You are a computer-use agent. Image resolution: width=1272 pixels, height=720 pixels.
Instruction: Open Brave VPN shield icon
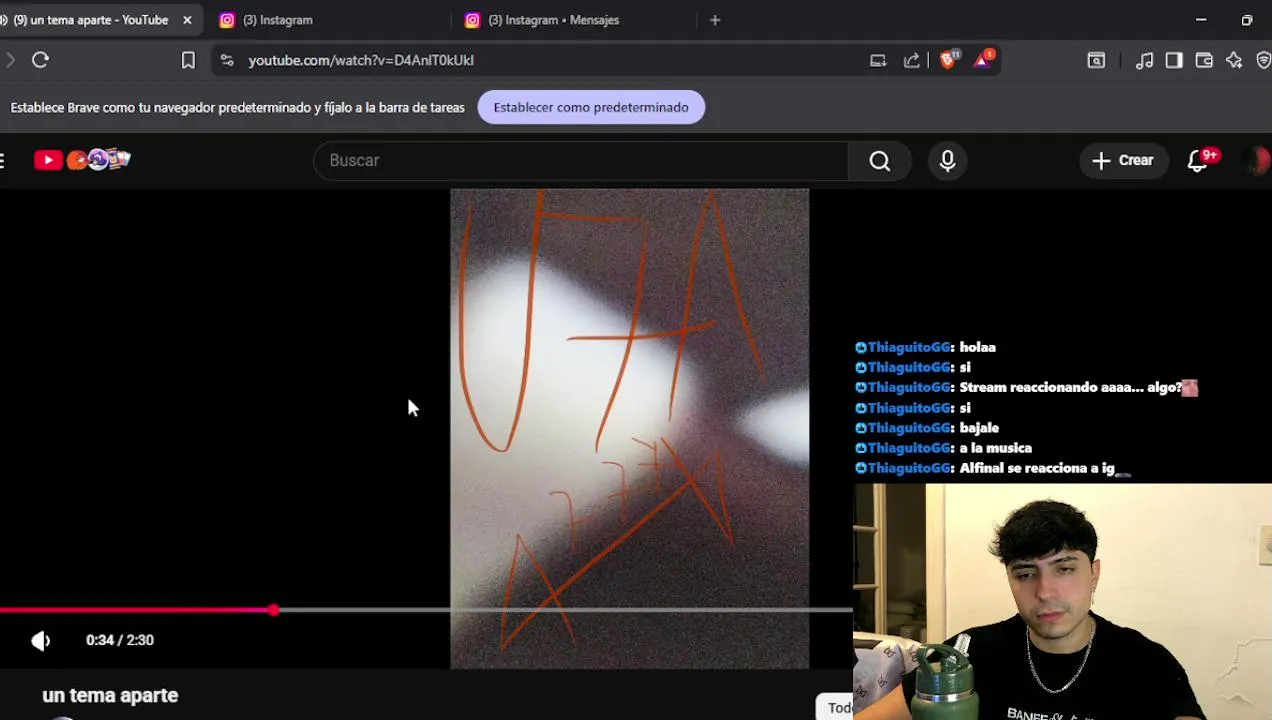click(1263, 60)
